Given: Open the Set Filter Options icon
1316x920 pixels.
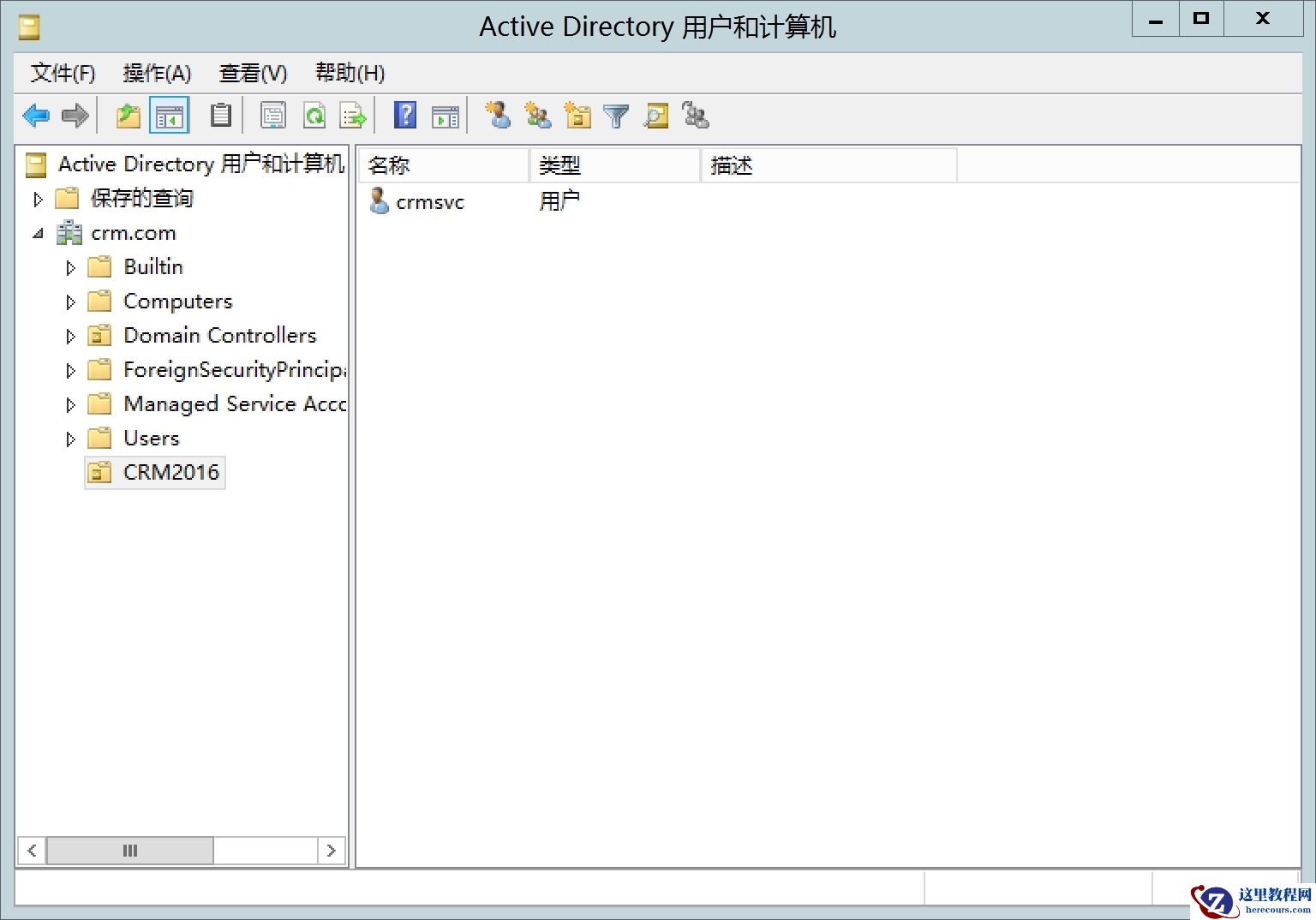Looking at the screenshot, I should click(616, 116).
